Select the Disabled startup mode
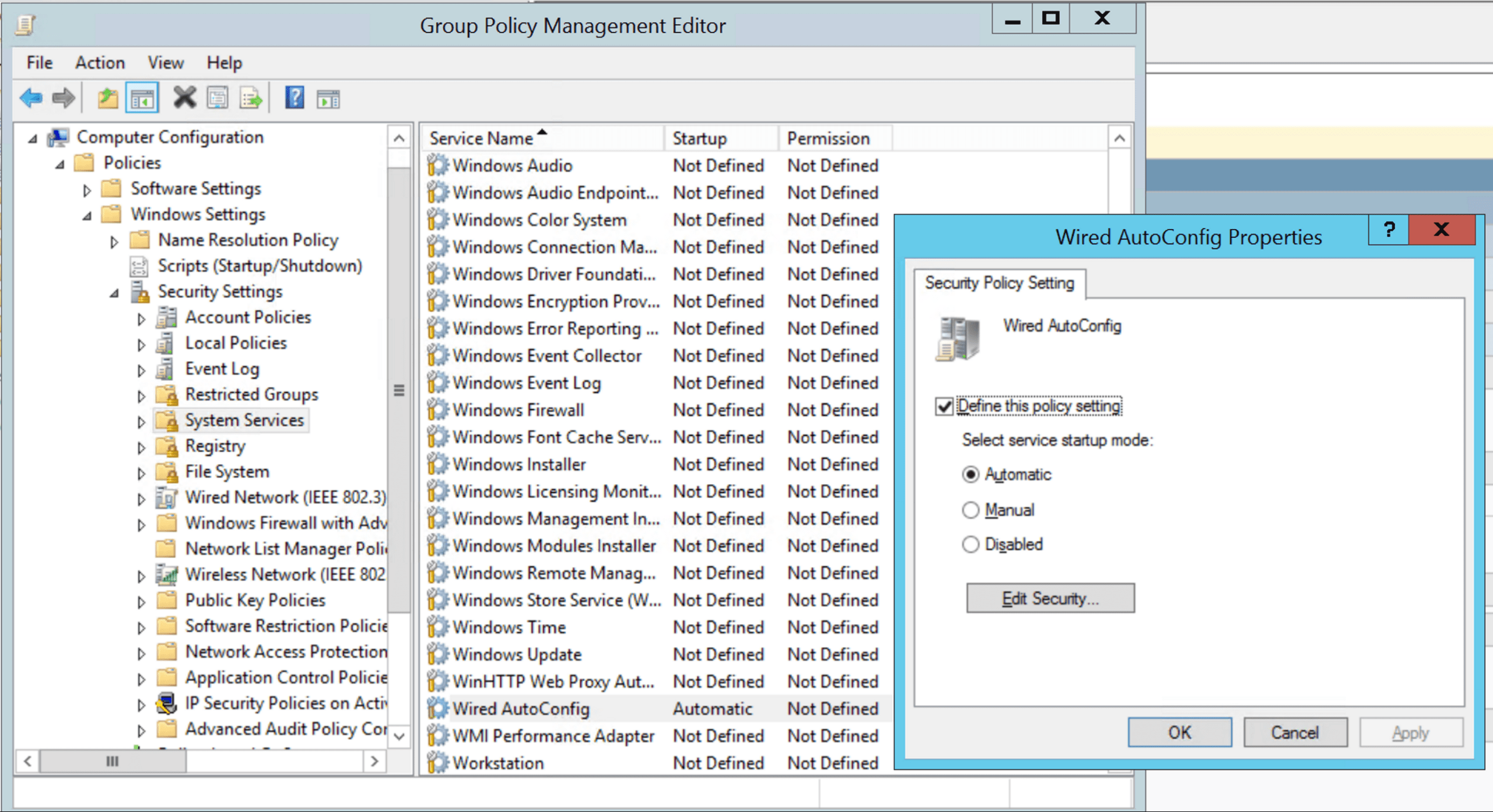The image size is (1493, 812). [x=970, y=544]
